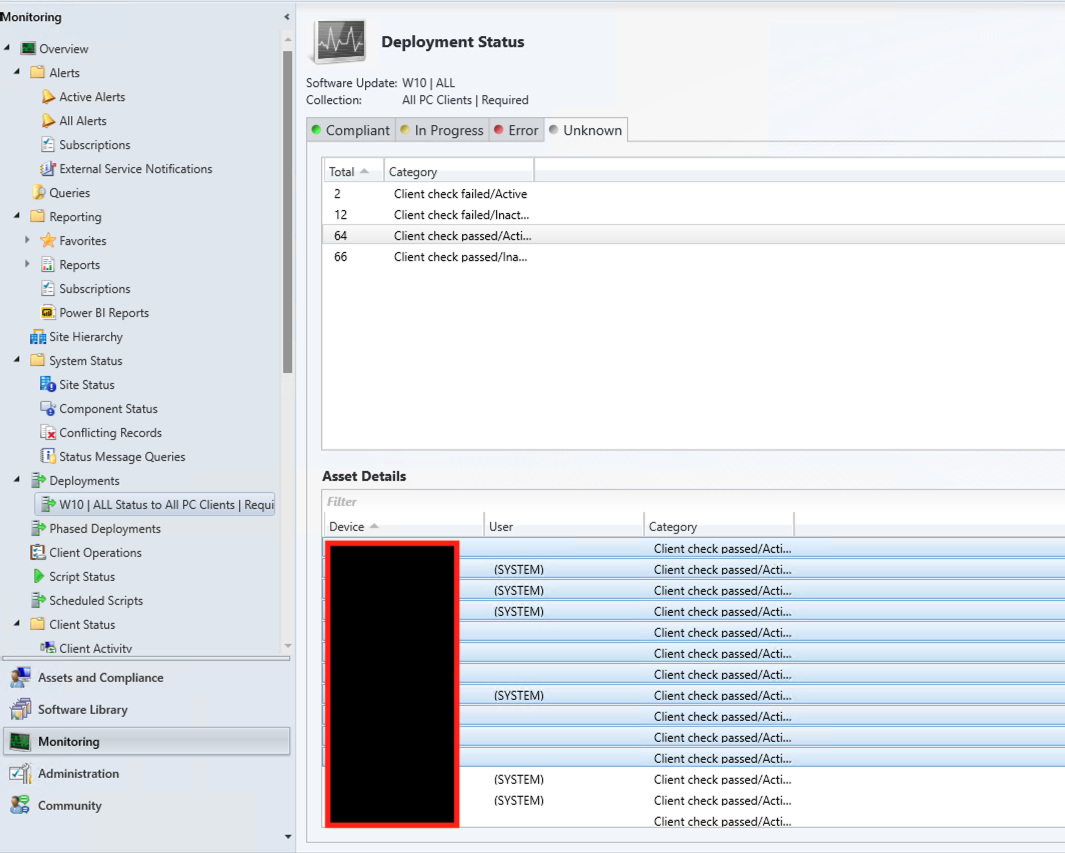Viewport: 1065px width, 853px height.
Task: Click the Client Operations icon
Action: point(38,553)
